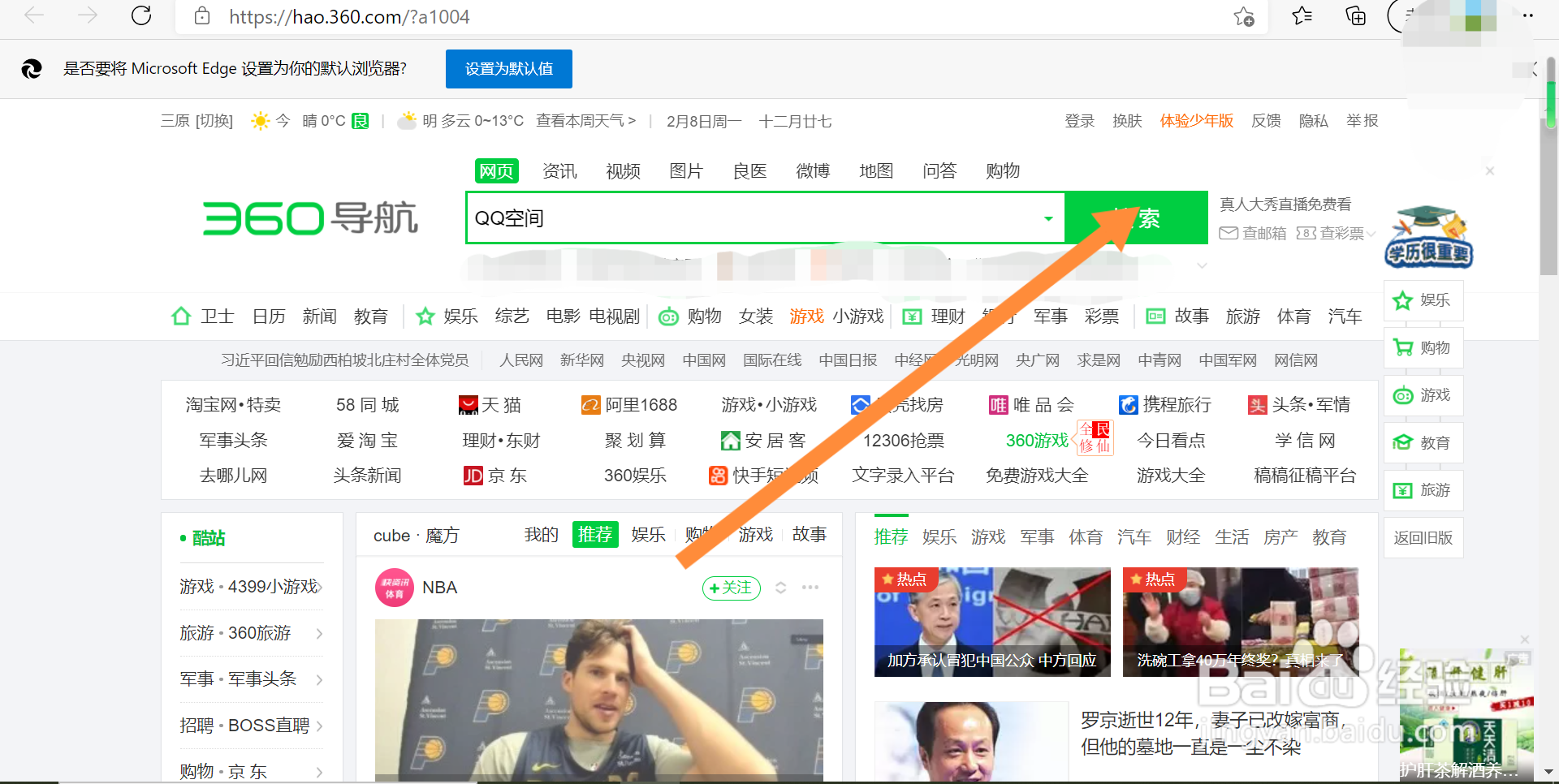
Task: Select the 地图 search tab
Action: point(876,171)
